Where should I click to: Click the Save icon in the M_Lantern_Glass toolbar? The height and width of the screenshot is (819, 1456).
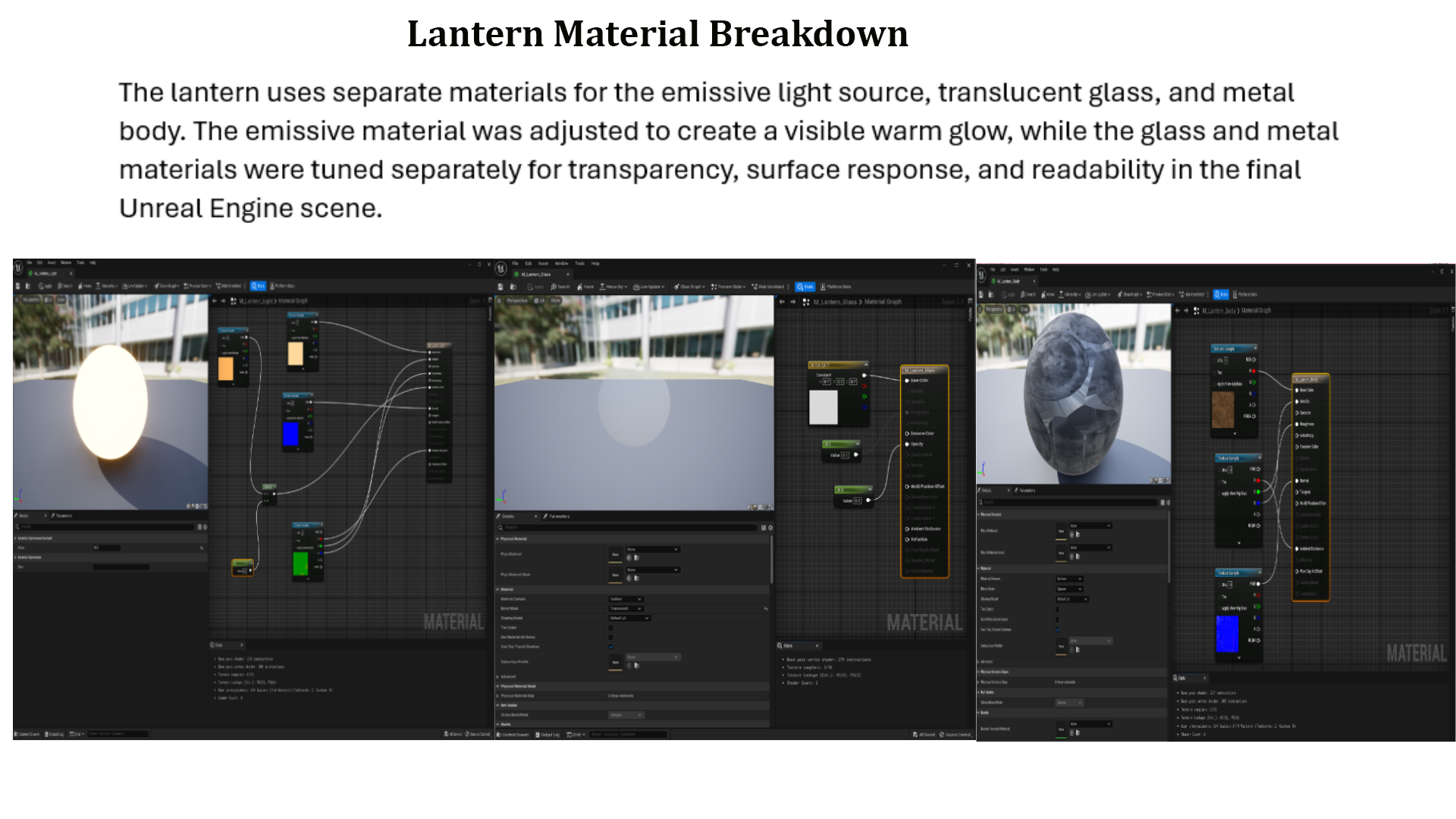[500, 287]
